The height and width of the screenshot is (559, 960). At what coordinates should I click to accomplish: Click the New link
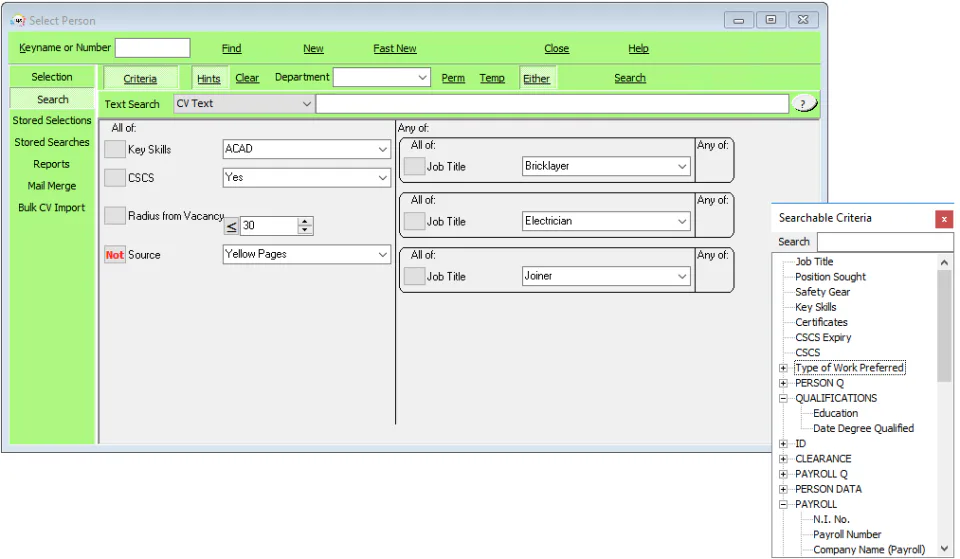(313, 48)
